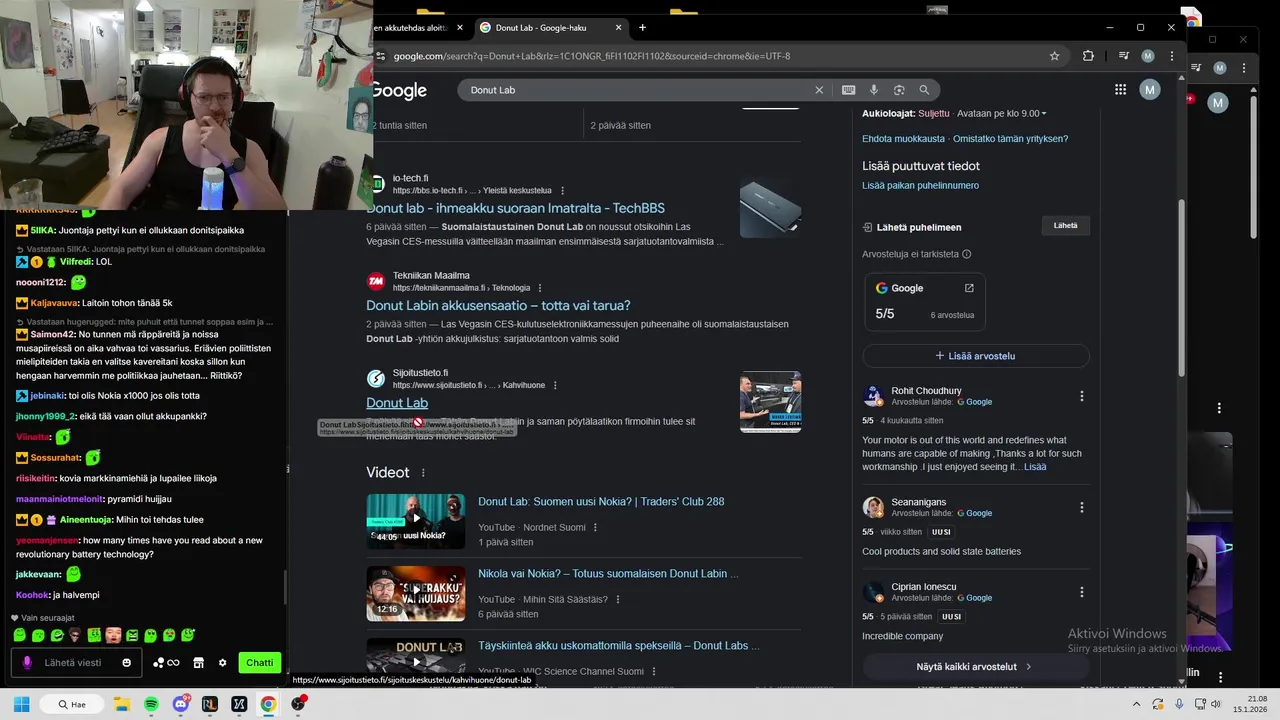
Task: Open the Google apps grid
Action: 1120,90
